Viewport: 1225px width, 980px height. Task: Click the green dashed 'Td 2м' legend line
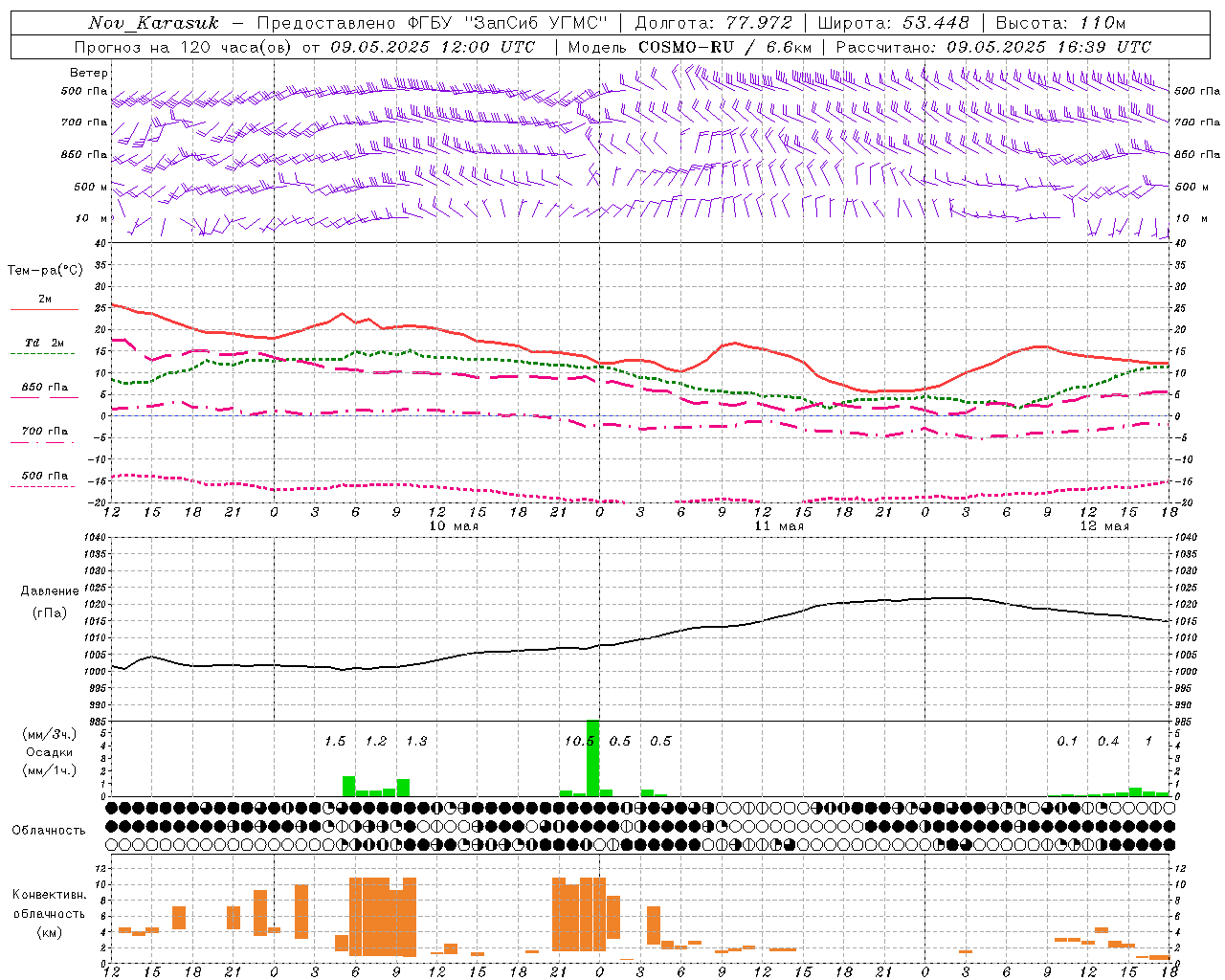42,354
